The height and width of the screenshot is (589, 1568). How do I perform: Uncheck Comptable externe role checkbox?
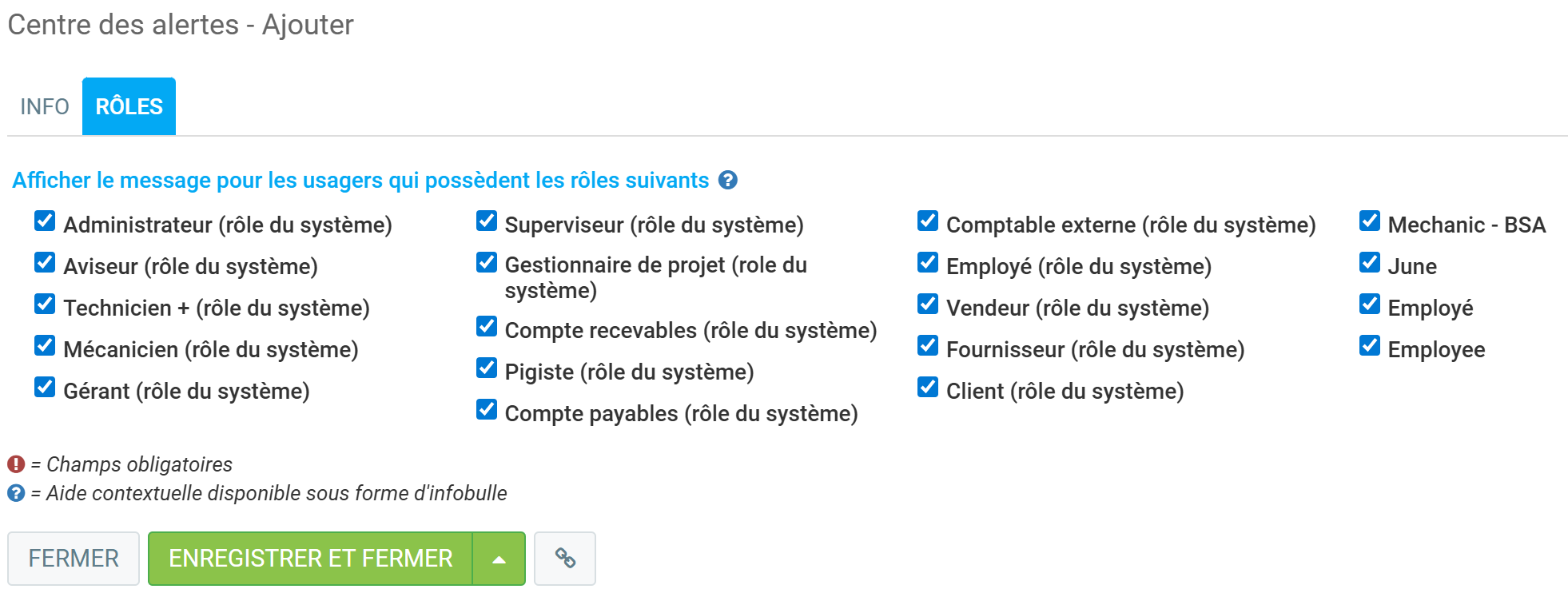tap(928, 221)
